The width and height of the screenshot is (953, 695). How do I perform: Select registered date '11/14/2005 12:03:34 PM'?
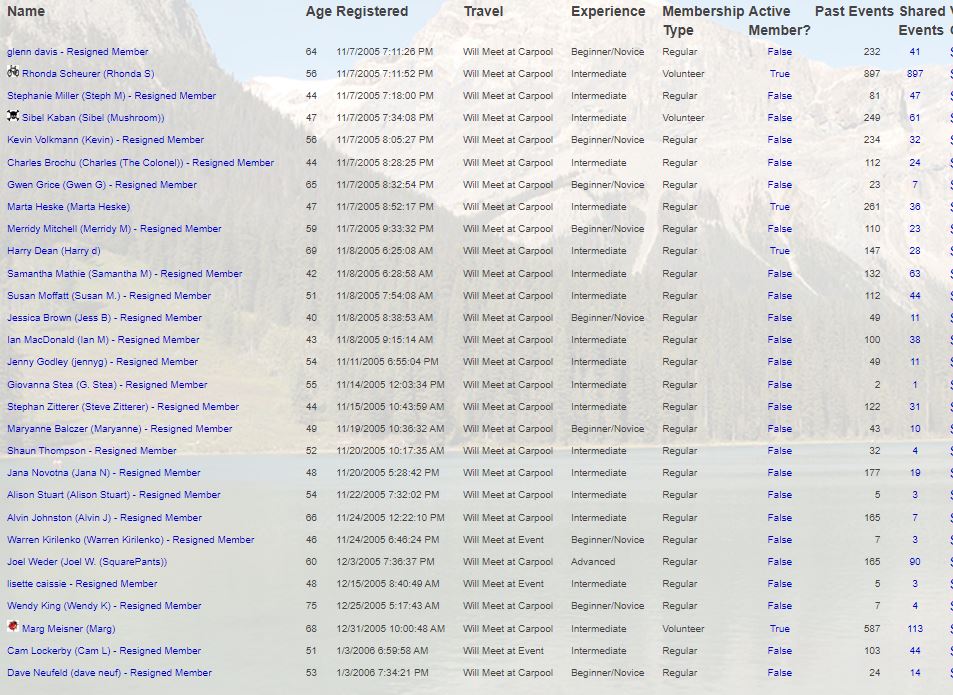coord(390,385)
